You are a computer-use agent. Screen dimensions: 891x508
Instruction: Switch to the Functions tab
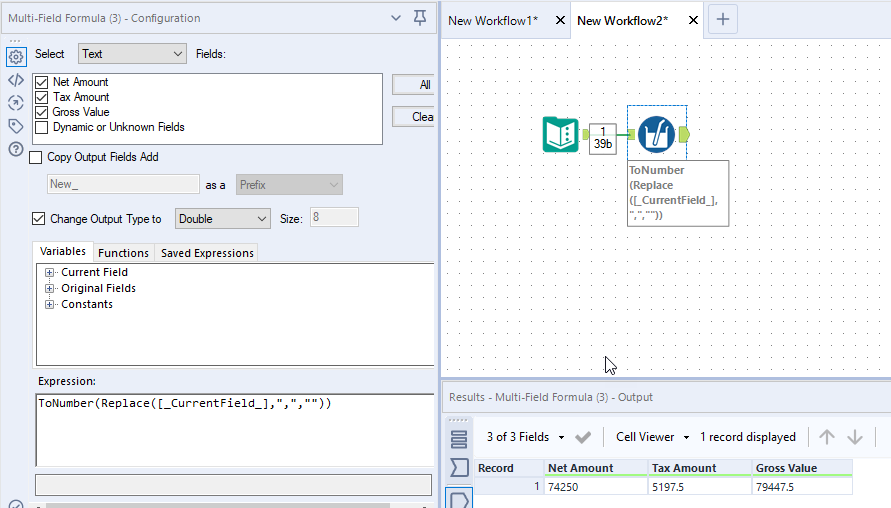click(x=123, y=253)
